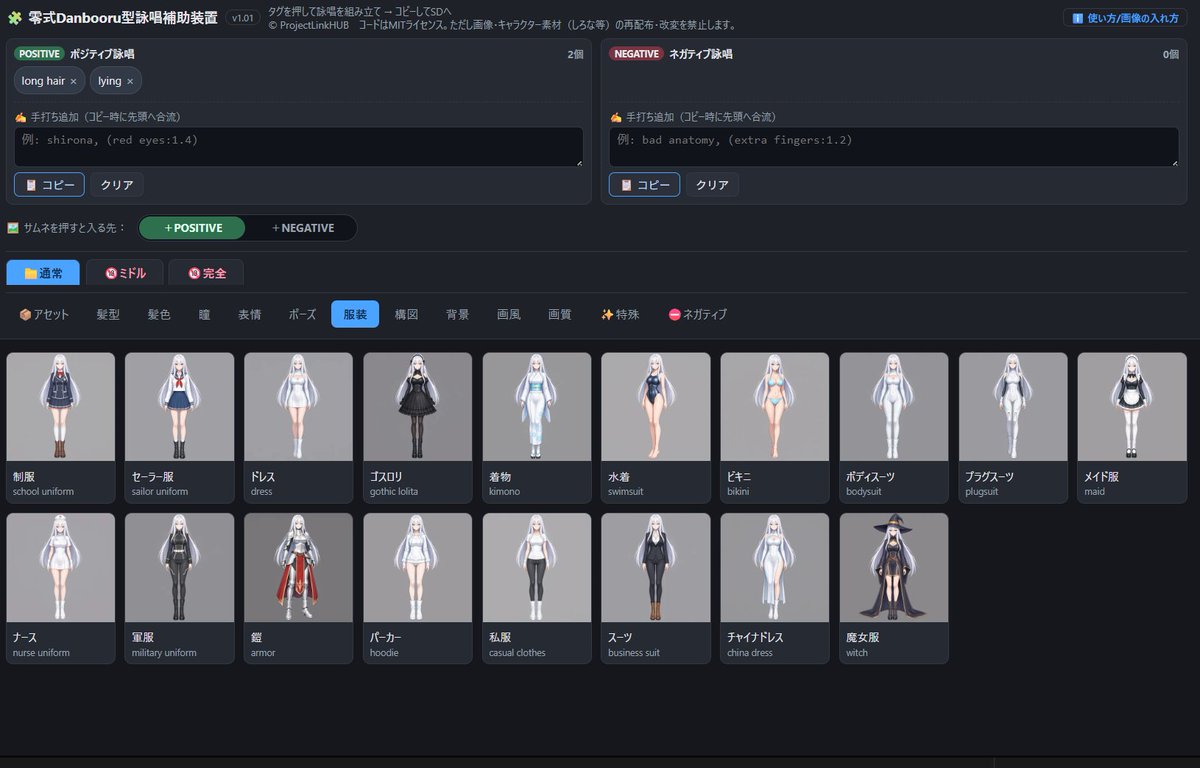
Task: Add the dress thumbnail
Action: coord(299,427)
